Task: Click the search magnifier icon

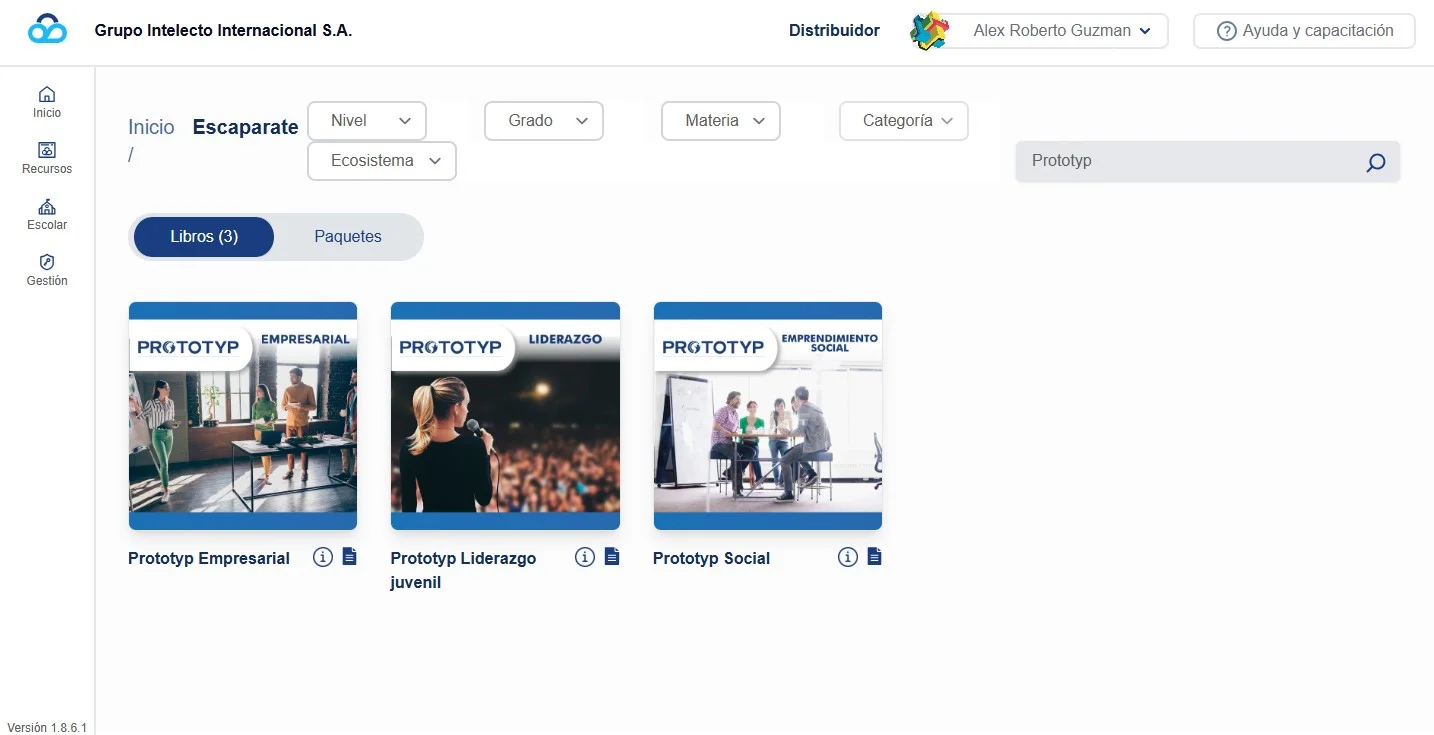Action: pyautogui.click(x=1376, y=162)
